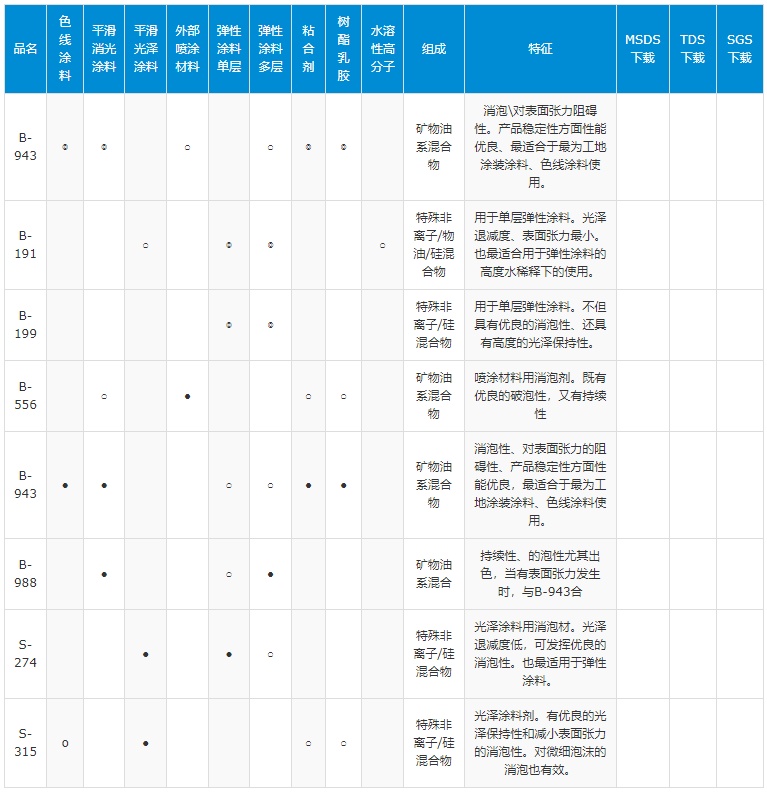Screen dimensions: 767x792
Task: Click the 特征 column header
Action: [x=540, y=48]
